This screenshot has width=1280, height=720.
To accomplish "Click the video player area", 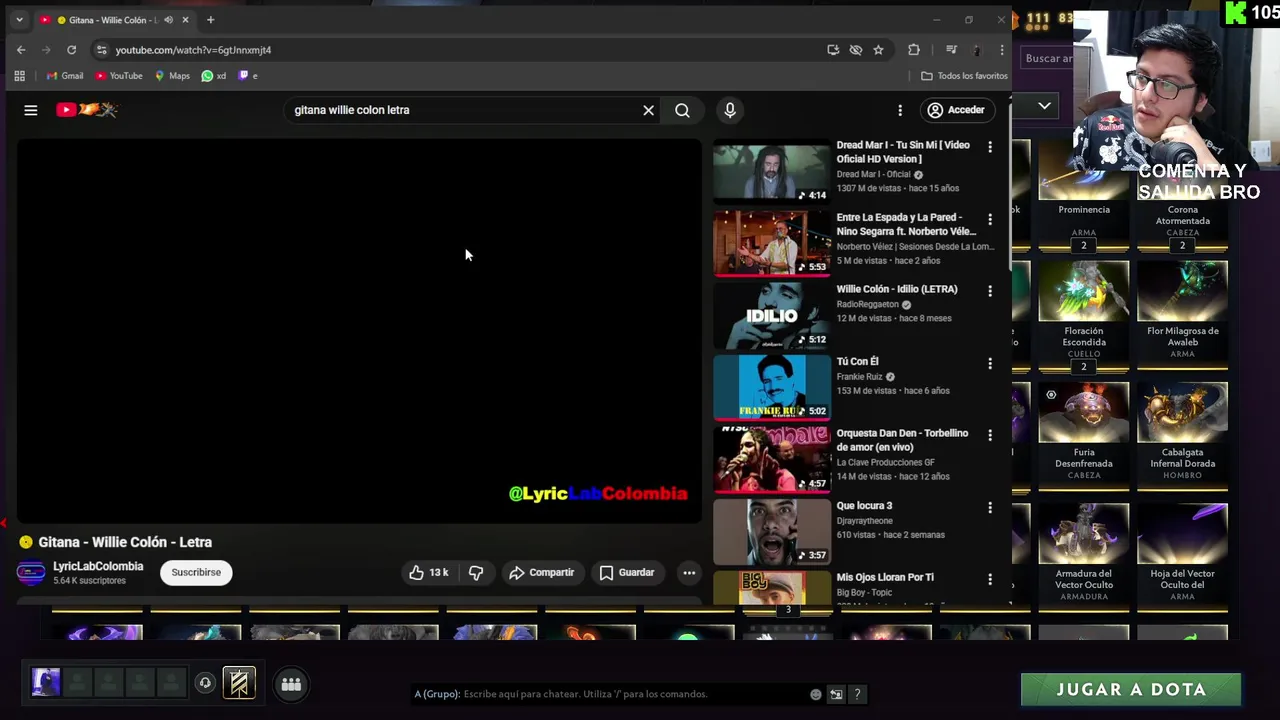I will click(x=359, y=330).
